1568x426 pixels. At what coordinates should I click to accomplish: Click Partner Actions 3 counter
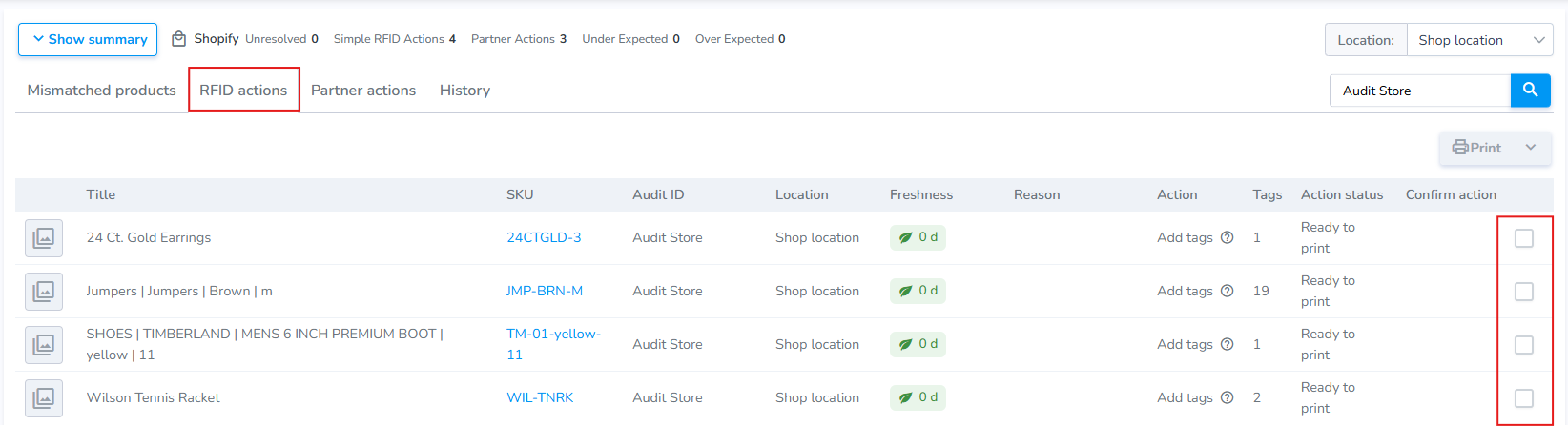[x=519, y=39]
